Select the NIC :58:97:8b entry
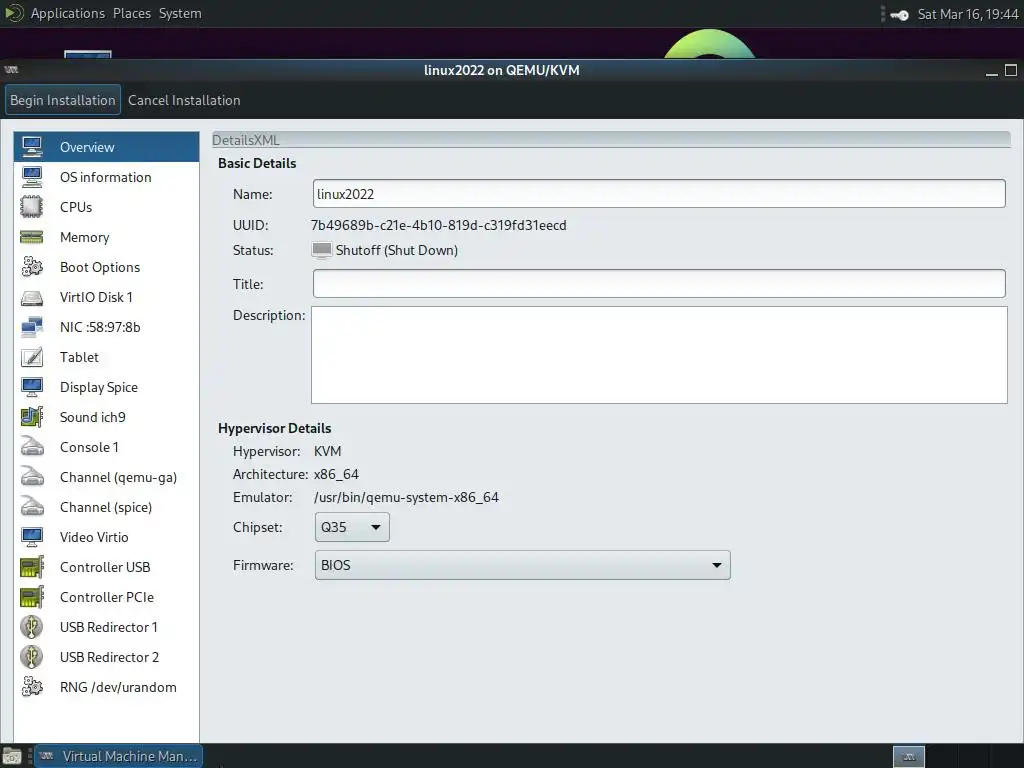Screen dimensions: 1024x768 tap(106, 327)
